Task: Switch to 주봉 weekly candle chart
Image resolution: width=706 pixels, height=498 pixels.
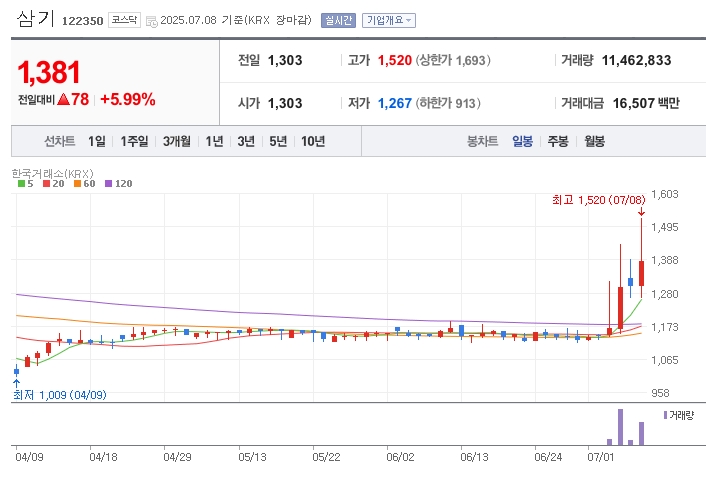Action: pyautogui.click(x=558, y=141)
